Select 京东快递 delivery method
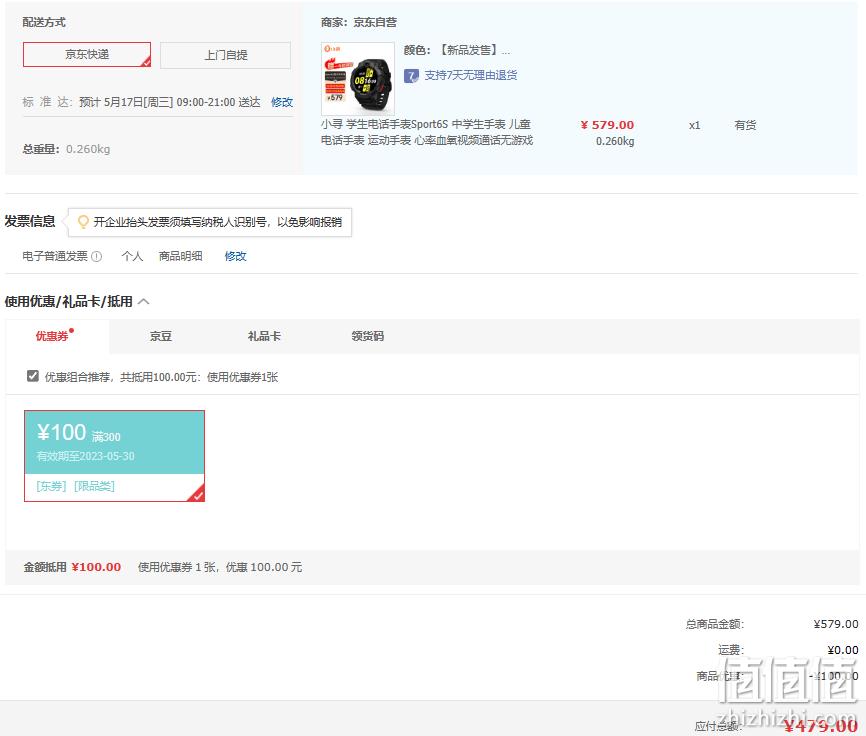Screen dimensions: 866x736 point(87,55)
